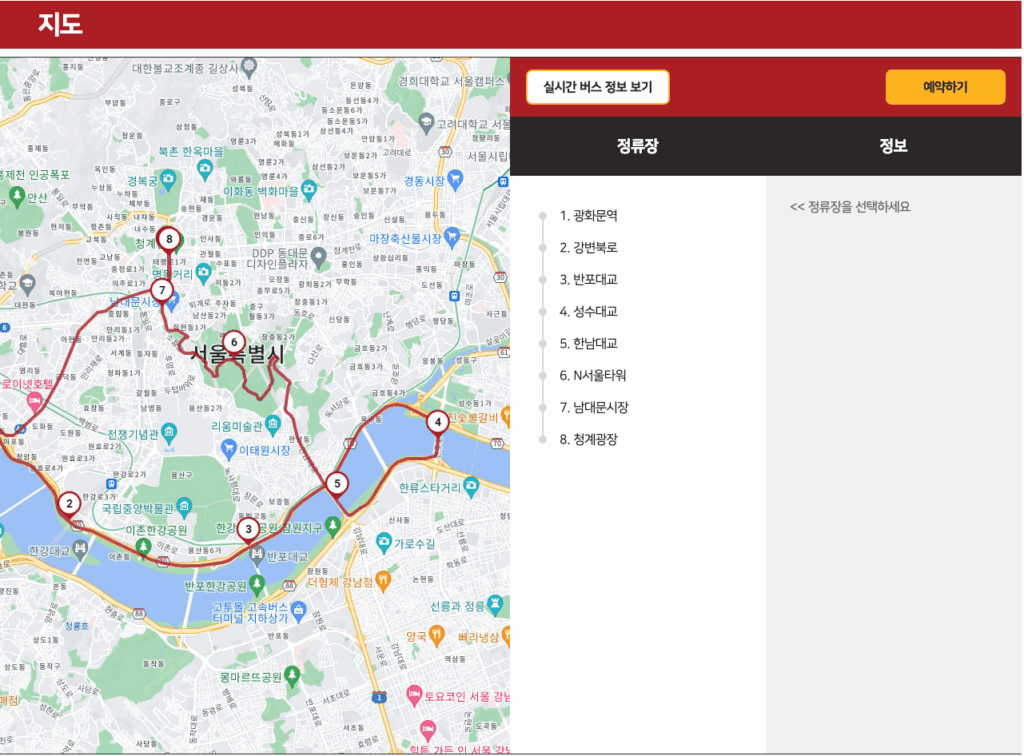Select the 정보 column header
This screenshot has height=756, width=1024.
coord(893,146)
